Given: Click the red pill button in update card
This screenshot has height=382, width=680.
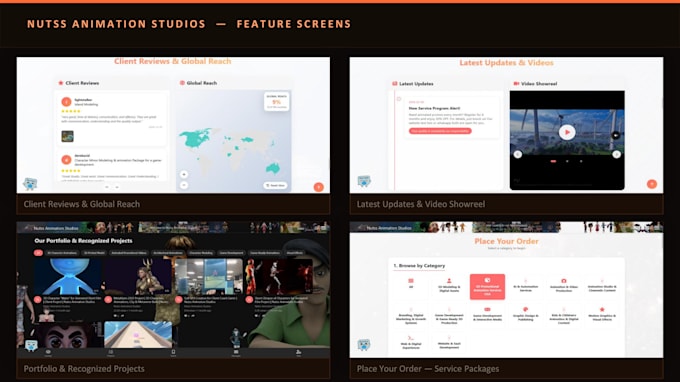Looking at the screenshot, I should [440, 131].
